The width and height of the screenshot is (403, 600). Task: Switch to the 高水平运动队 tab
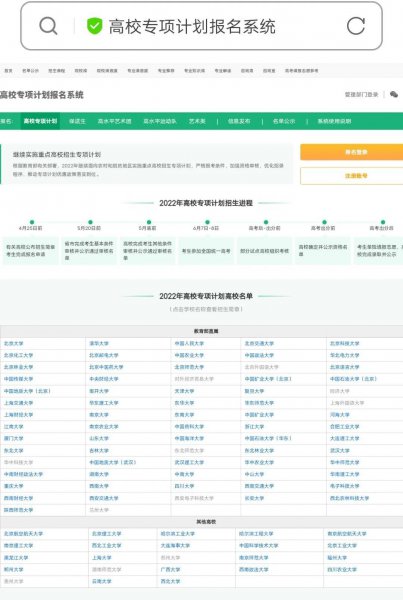pos(160,121)
